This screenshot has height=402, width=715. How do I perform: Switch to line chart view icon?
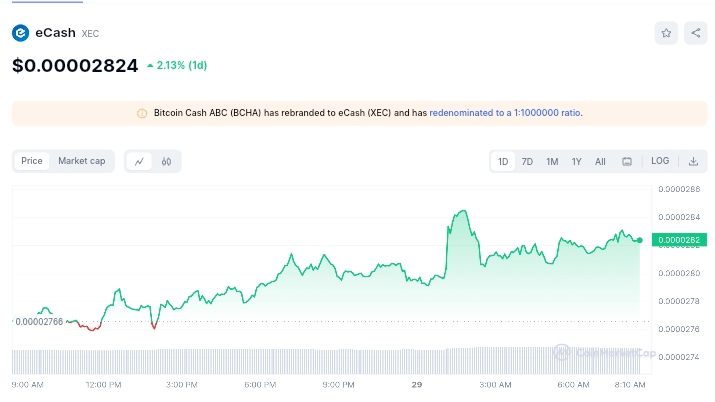[139, 161]
